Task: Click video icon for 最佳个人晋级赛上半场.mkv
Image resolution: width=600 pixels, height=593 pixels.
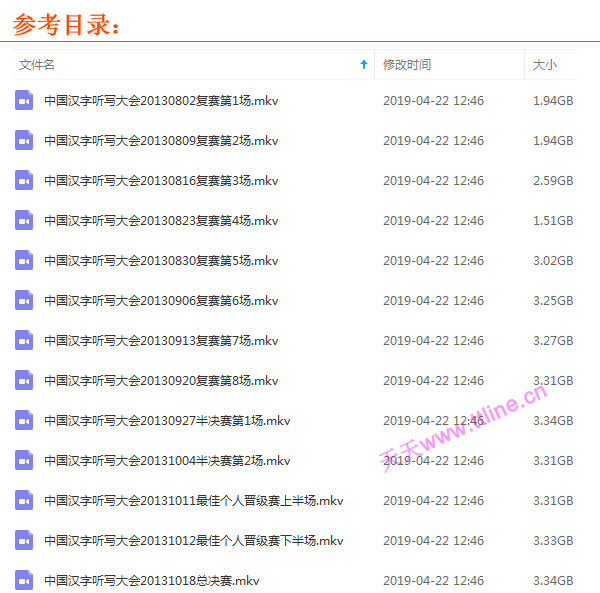Action: click(x=24, y=501)
